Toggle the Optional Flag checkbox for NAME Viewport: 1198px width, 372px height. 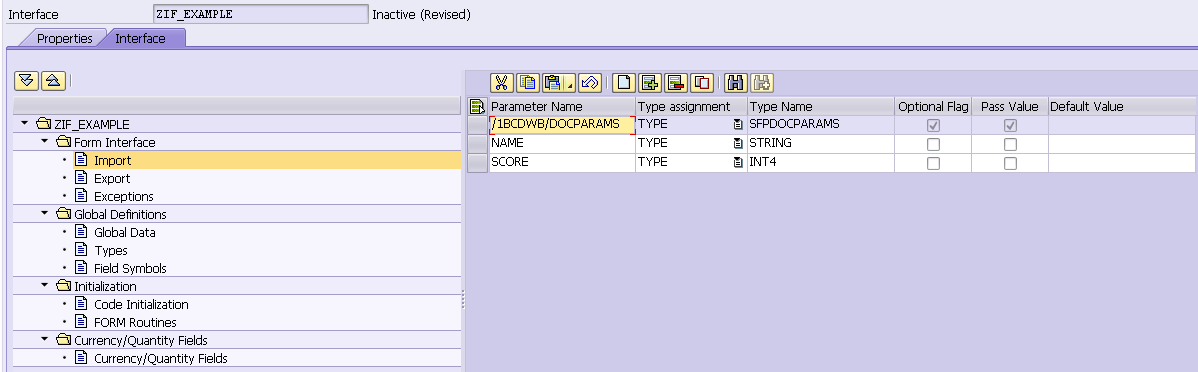pos(933,144)
